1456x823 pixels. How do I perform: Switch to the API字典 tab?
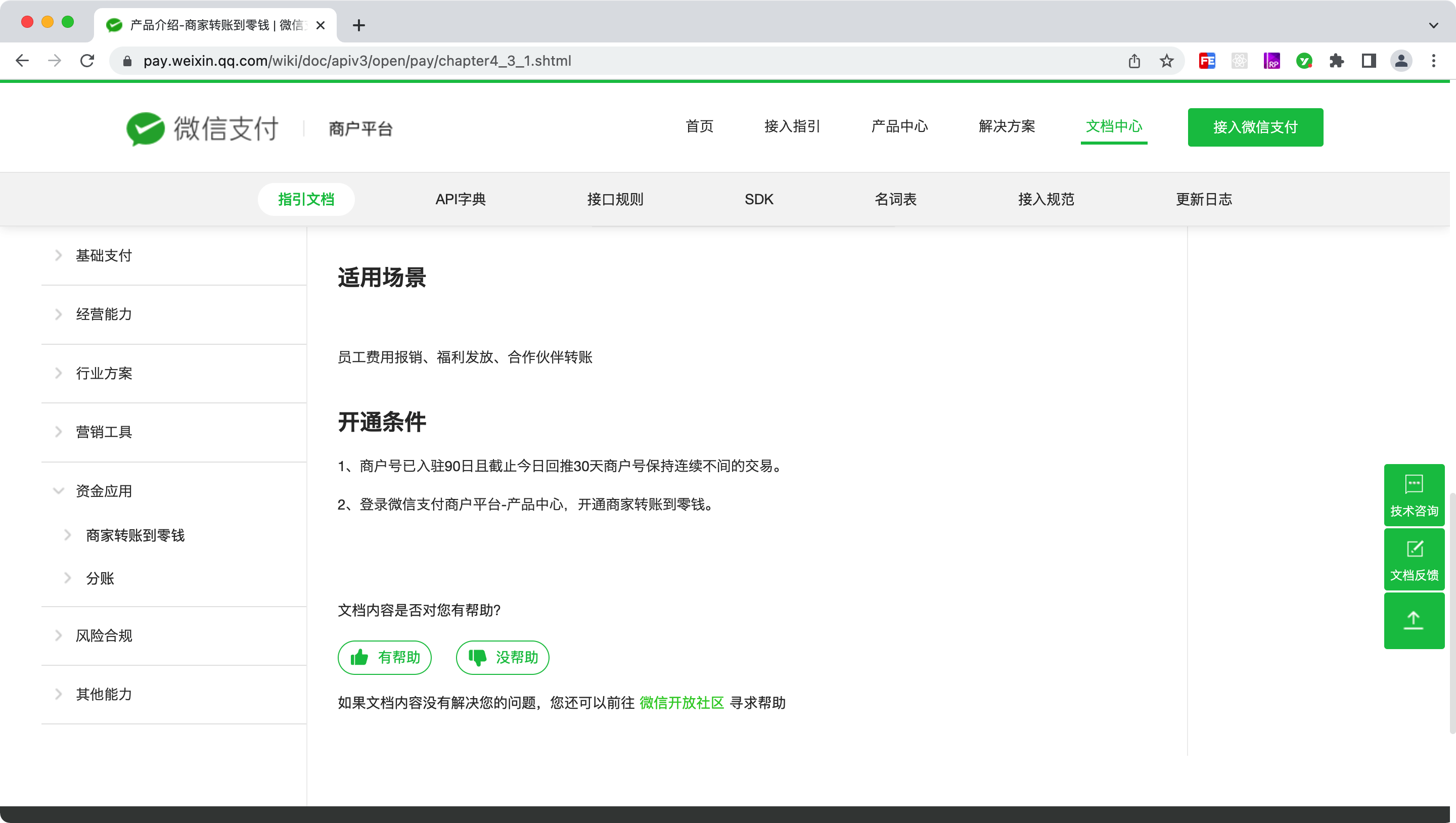tap(460, 199)
